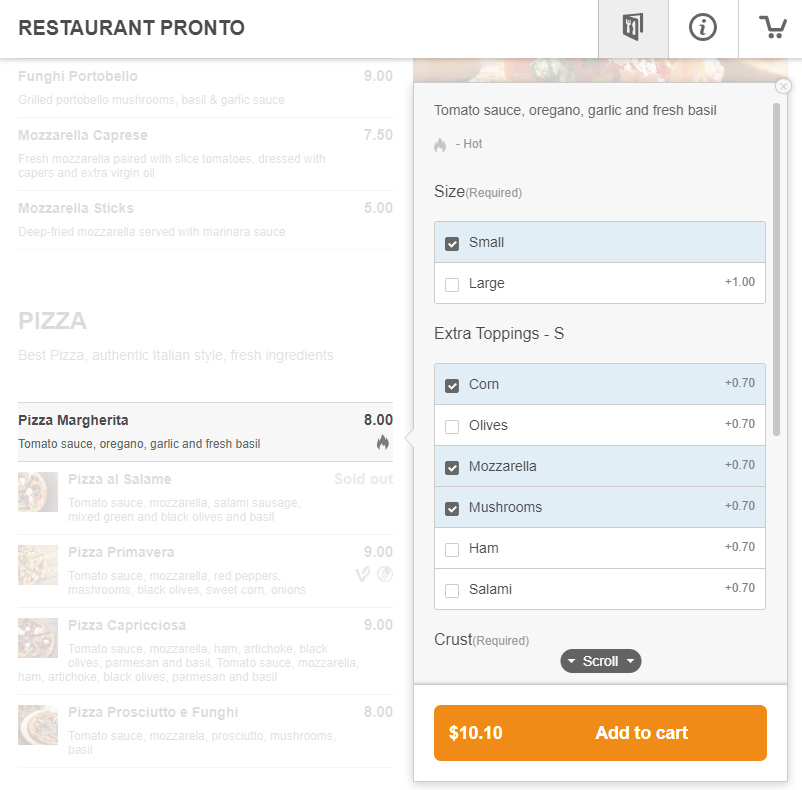Click the Hot flame icon in the popup
802x790 pixels.
pyautogui.click(x=440, y=144)
